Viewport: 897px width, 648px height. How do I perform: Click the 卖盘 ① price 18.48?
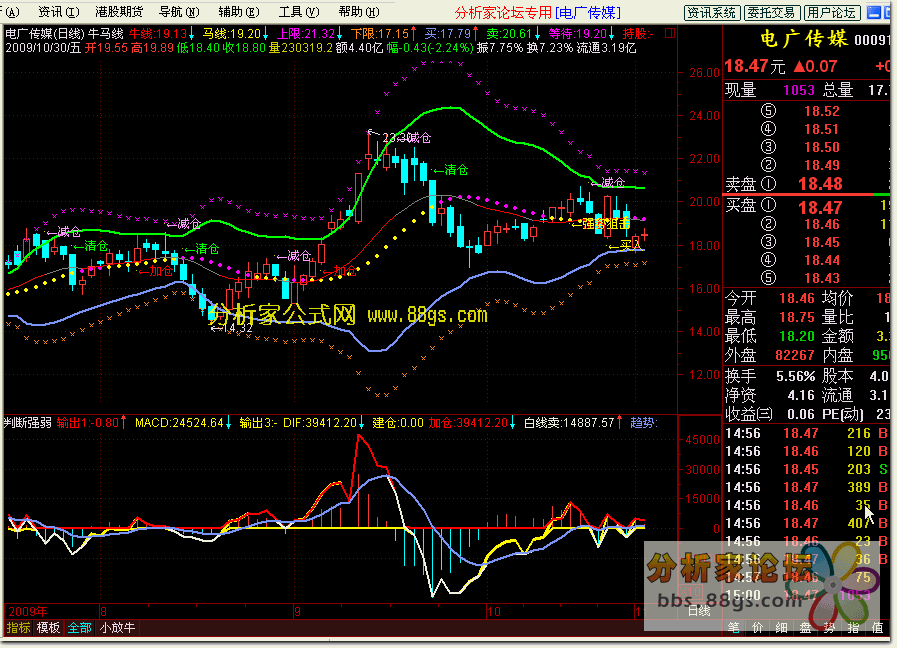click(x=820, y=184)
